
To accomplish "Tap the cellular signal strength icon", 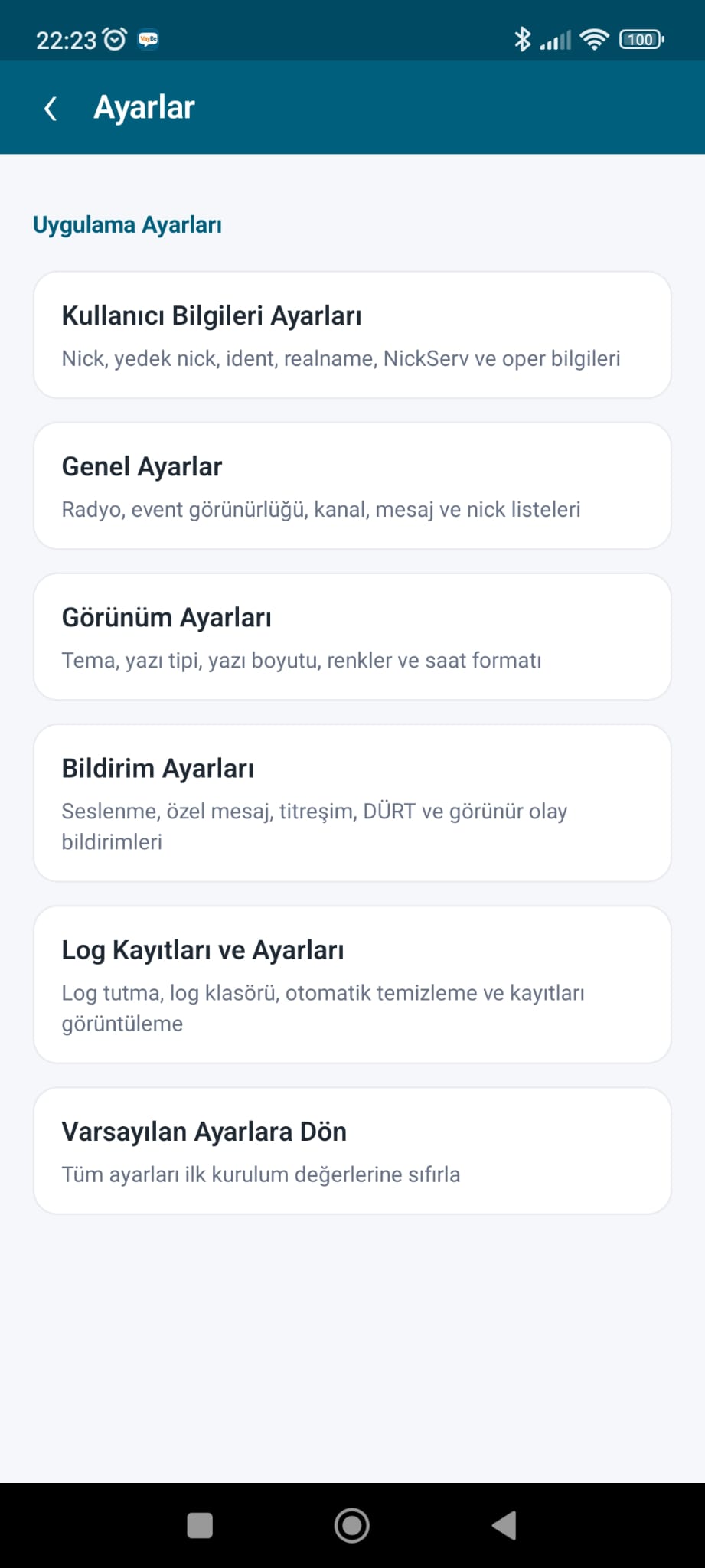I will [x=555, y=40].
